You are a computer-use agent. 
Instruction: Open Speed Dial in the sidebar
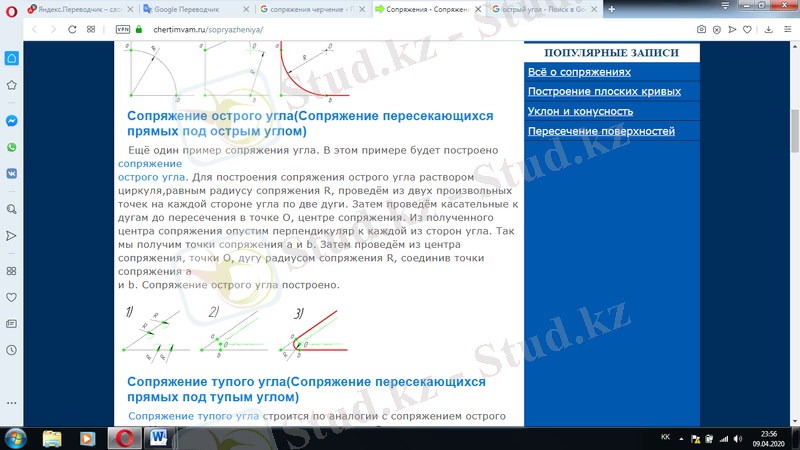click(x=12, y=271)
